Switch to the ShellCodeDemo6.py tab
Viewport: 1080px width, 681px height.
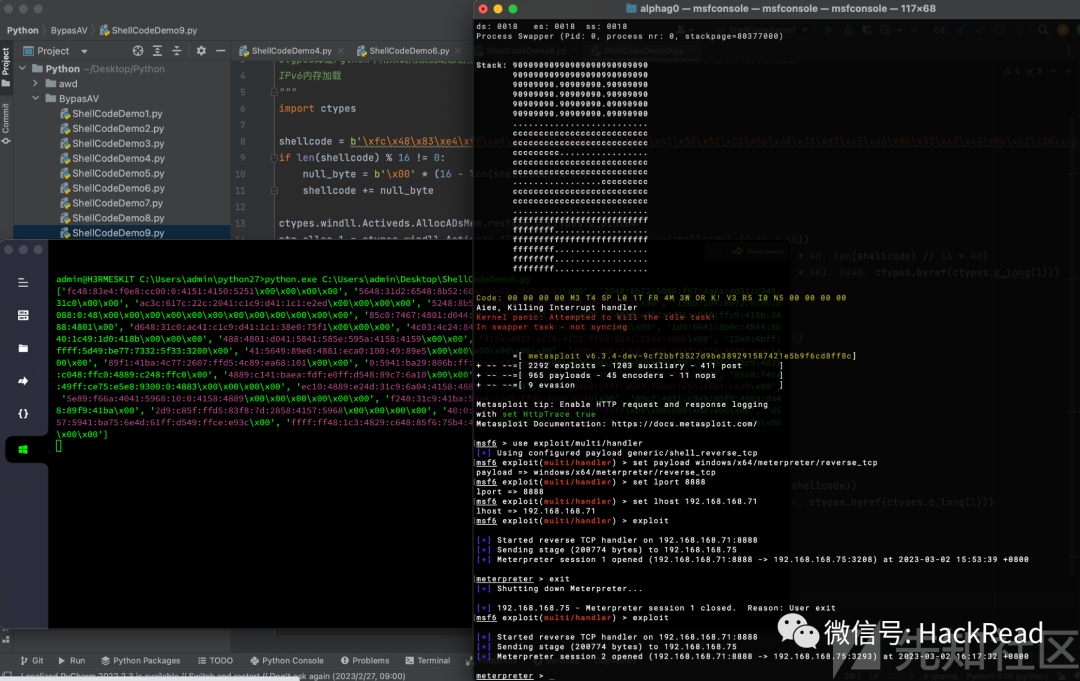click(x=408, y=51)
